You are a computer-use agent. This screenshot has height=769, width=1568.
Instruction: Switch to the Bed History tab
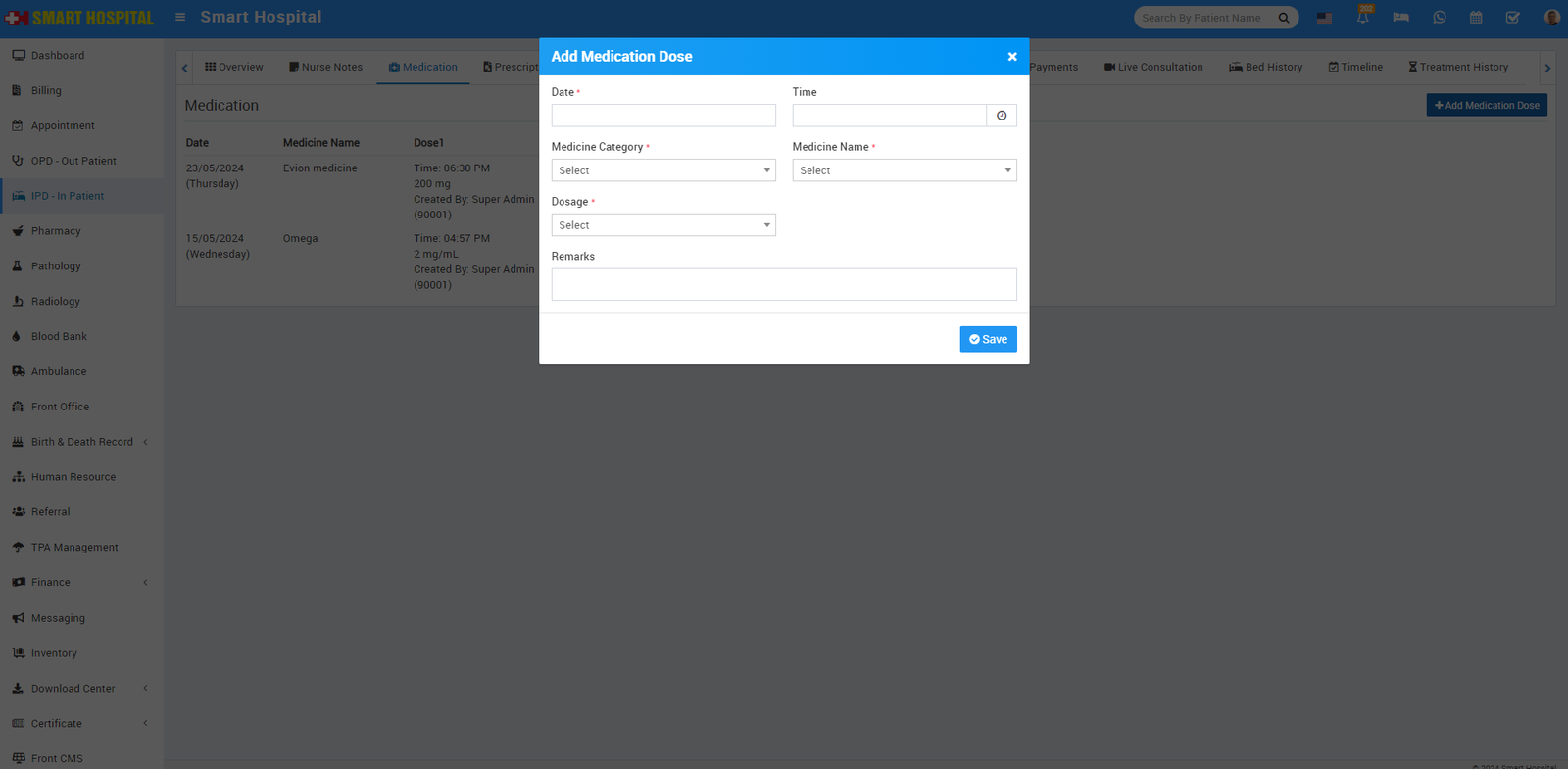pos(1265,68)
